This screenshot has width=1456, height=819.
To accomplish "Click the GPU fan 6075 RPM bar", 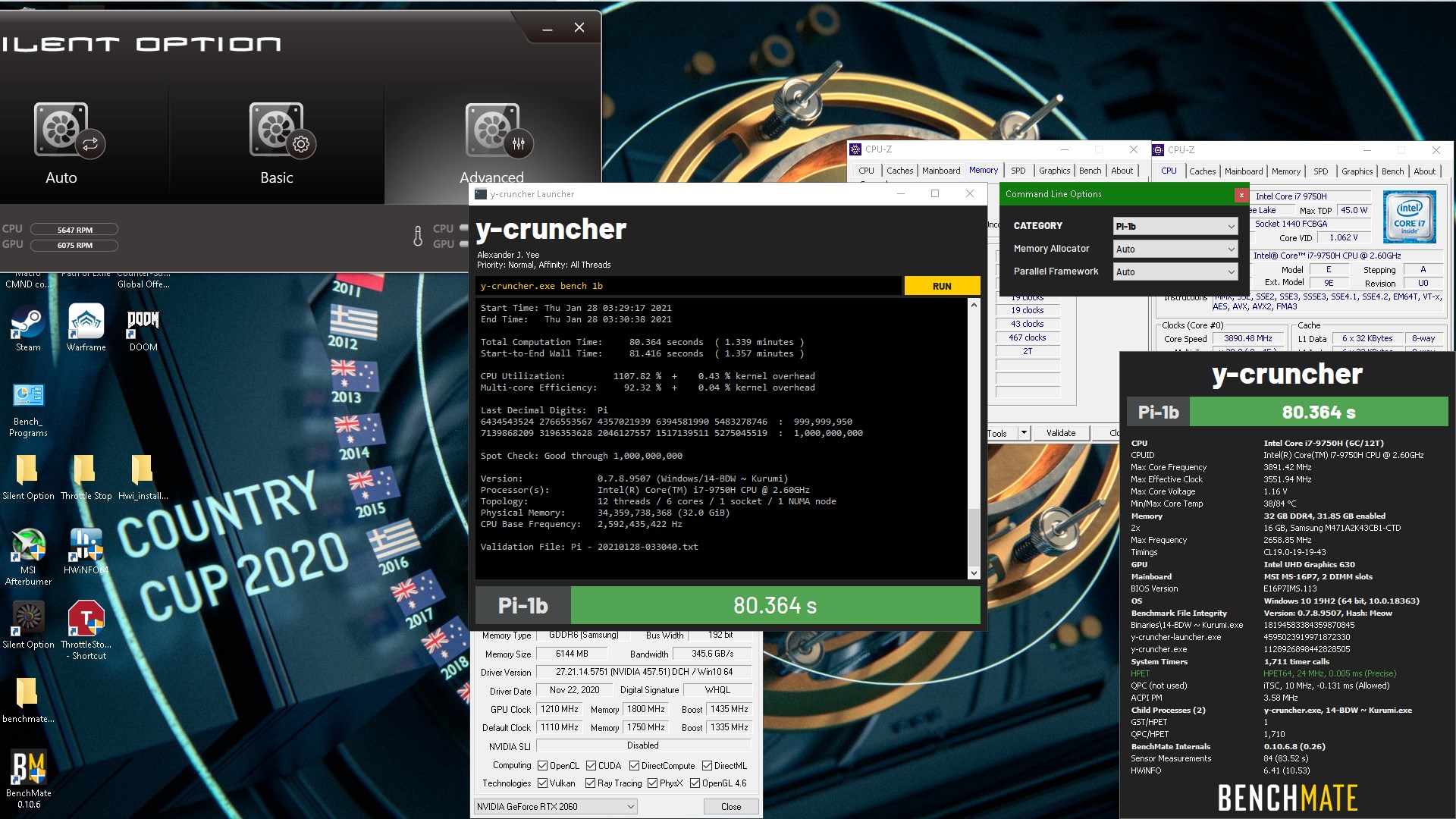I will (x=74, y=246).
